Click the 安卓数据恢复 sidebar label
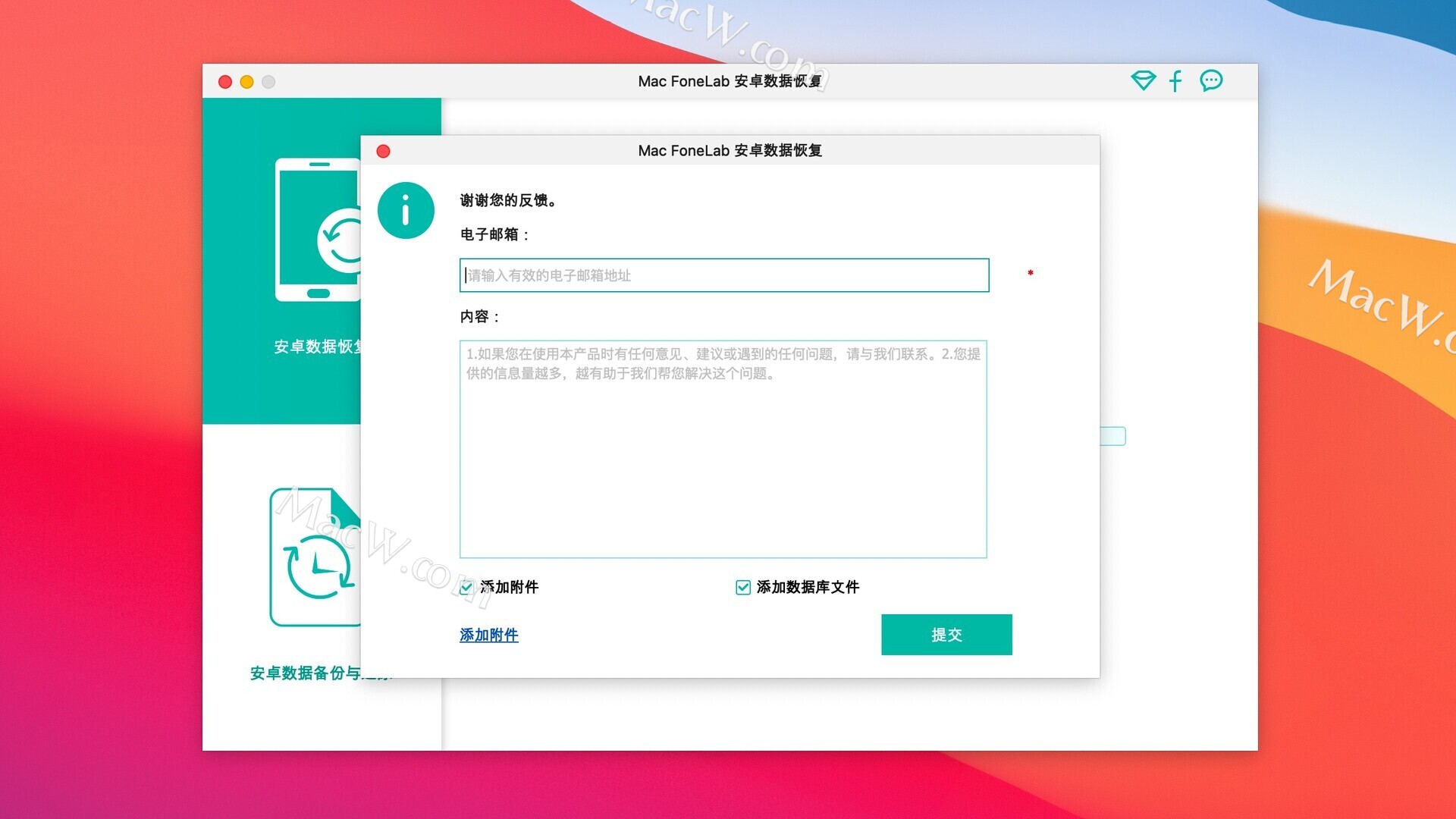Image resolution: width=1456 pixels, height=819 pixels. (317, 347)
